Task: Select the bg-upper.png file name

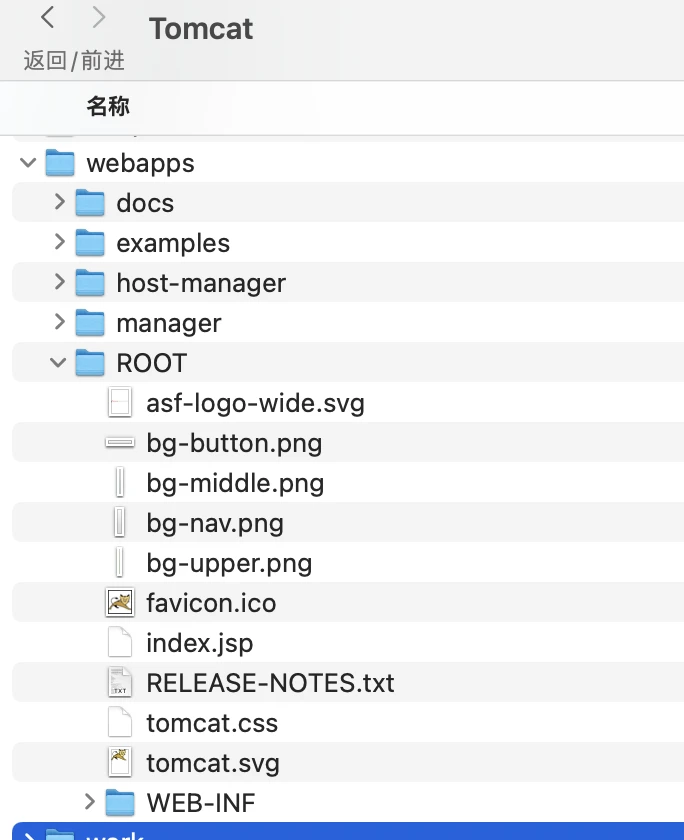Action: coord(229,564)
